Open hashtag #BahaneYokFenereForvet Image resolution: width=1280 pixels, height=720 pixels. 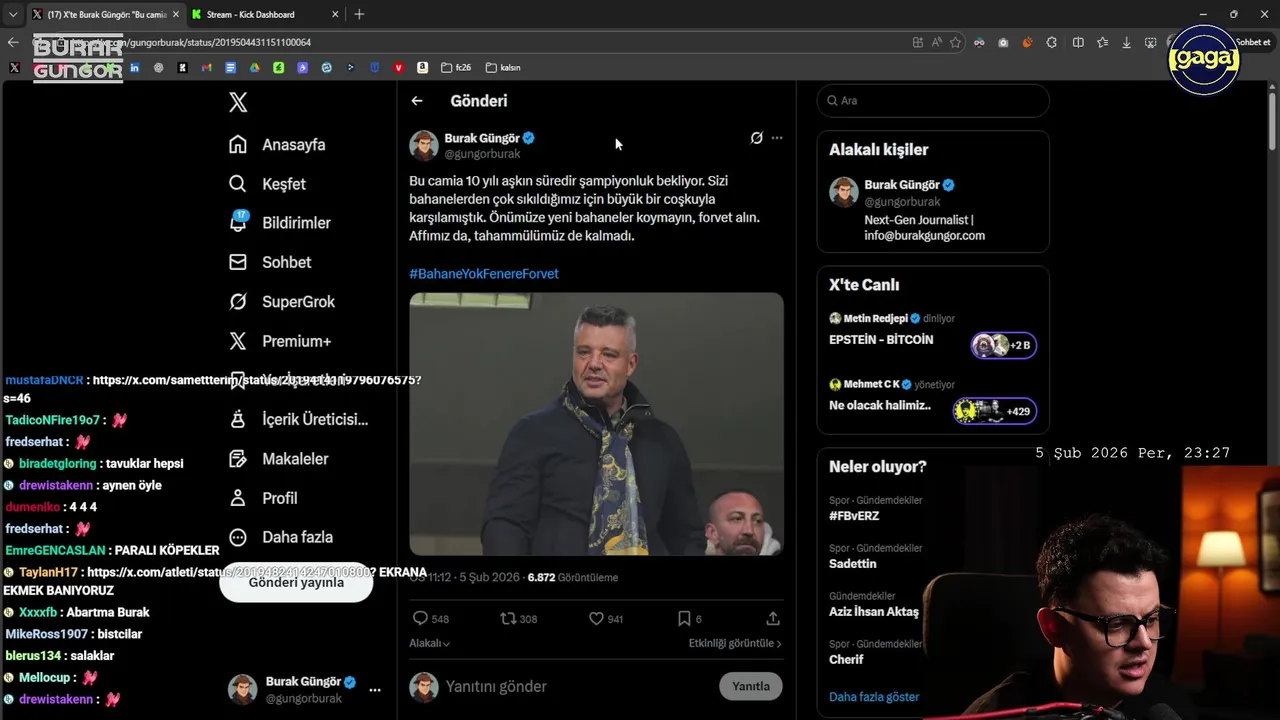click(x=484, y=274)
